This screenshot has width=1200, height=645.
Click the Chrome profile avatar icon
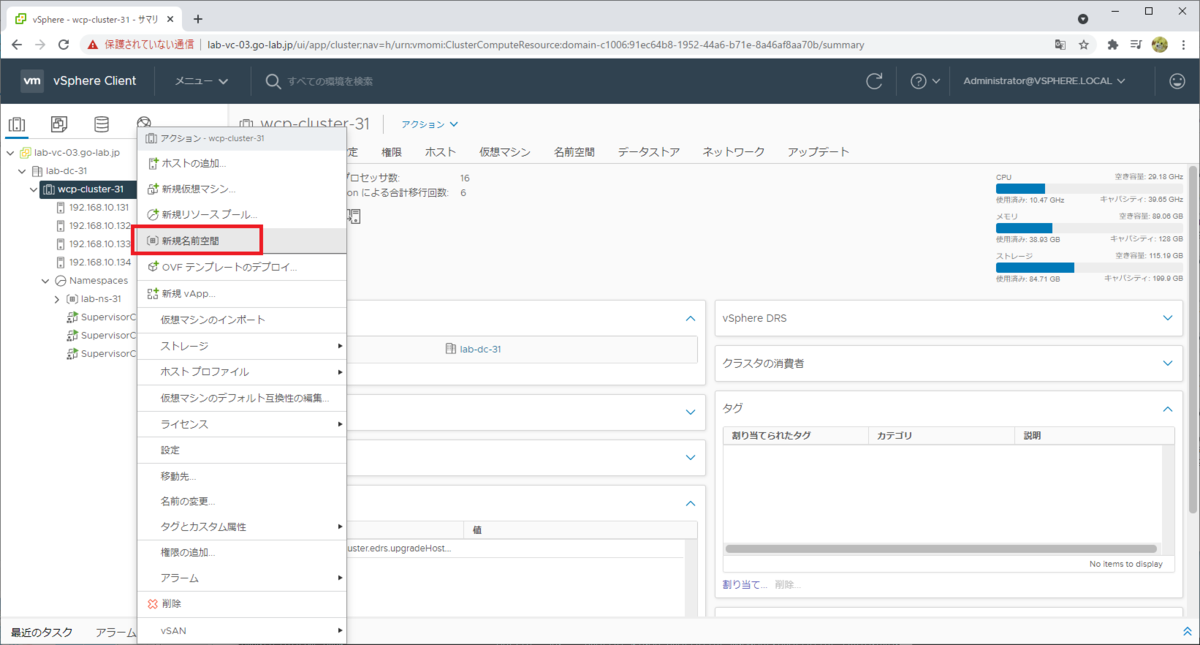coord(1160,45)
